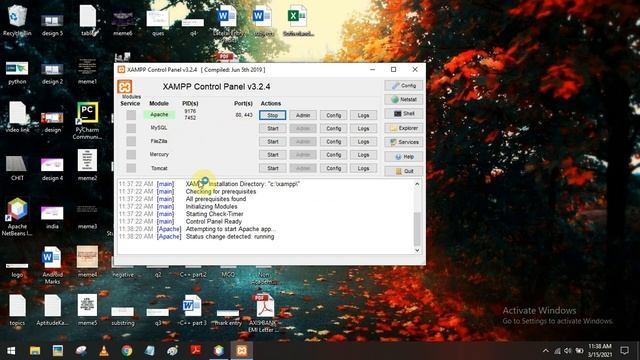Start the FileZilla module
This screenshot has height=360, width=640.
point(273,141)
